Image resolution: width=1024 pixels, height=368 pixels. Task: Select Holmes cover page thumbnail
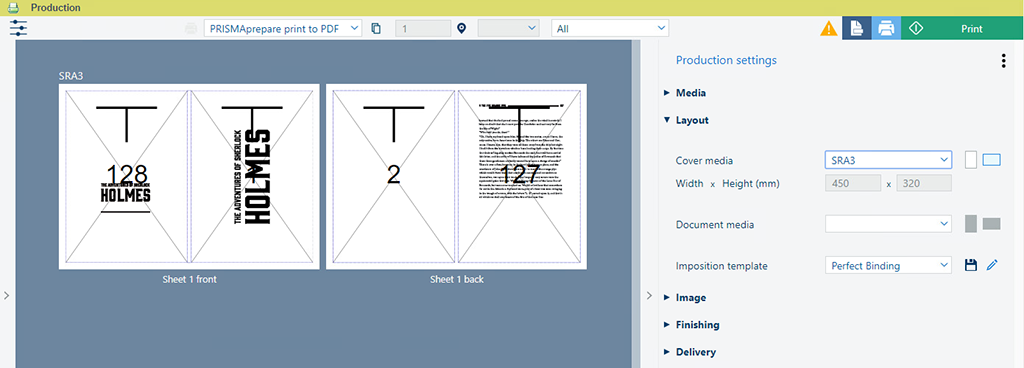[252, 176]
